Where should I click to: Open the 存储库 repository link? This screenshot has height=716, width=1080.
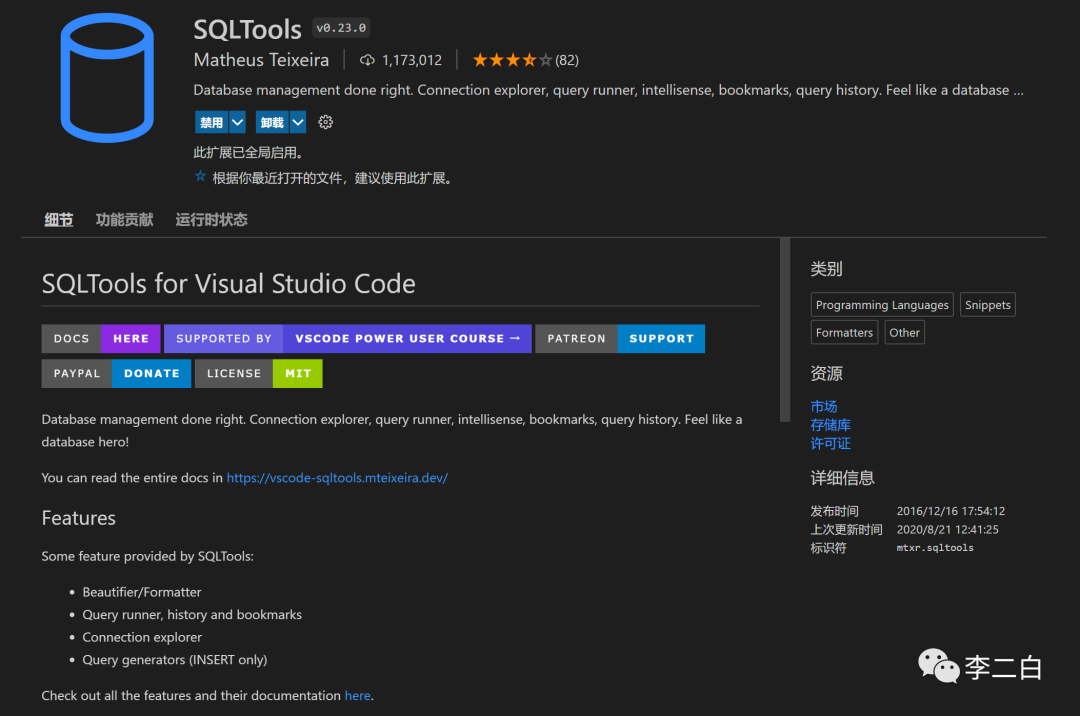tap(830, 425)
